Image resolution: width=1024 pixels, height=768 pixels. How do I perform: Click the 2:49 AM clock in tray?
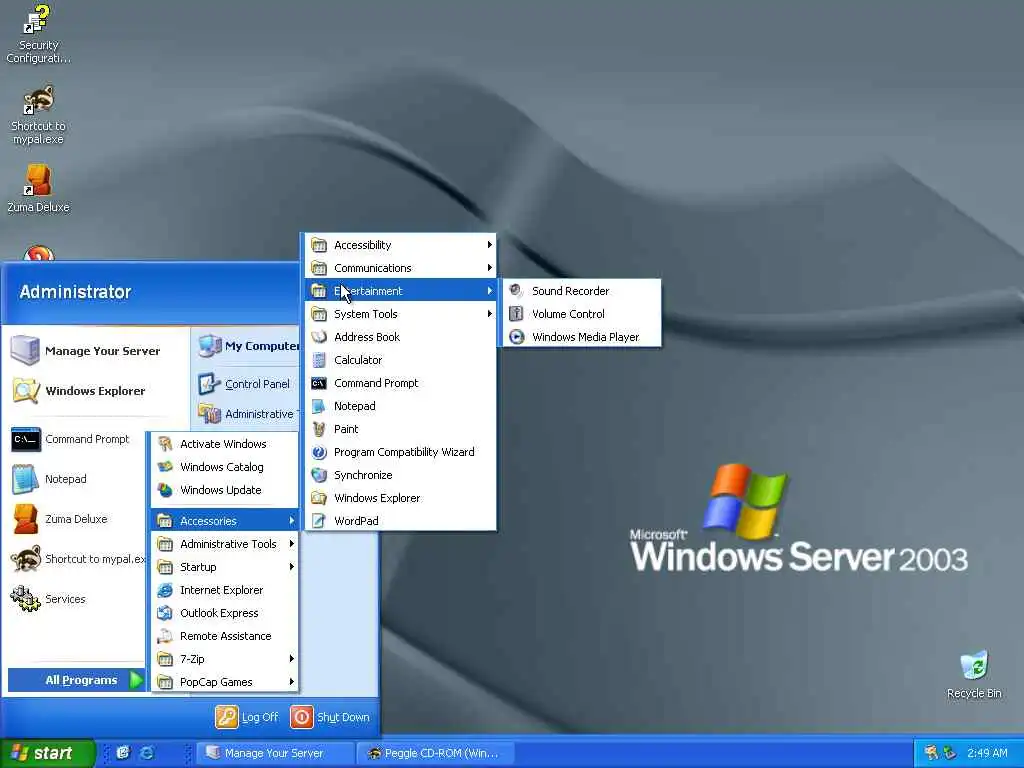click(x=987, y=753)
